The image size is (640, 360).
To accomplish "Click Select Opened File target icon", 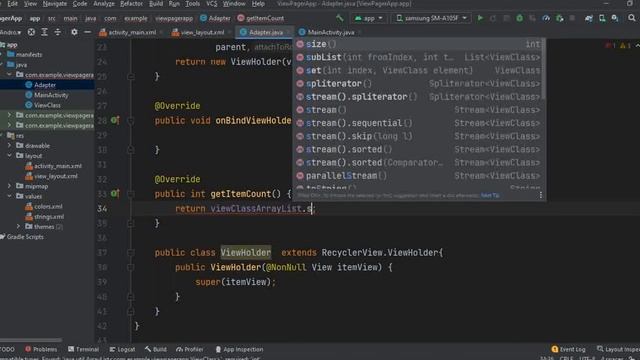I will 31,32.
